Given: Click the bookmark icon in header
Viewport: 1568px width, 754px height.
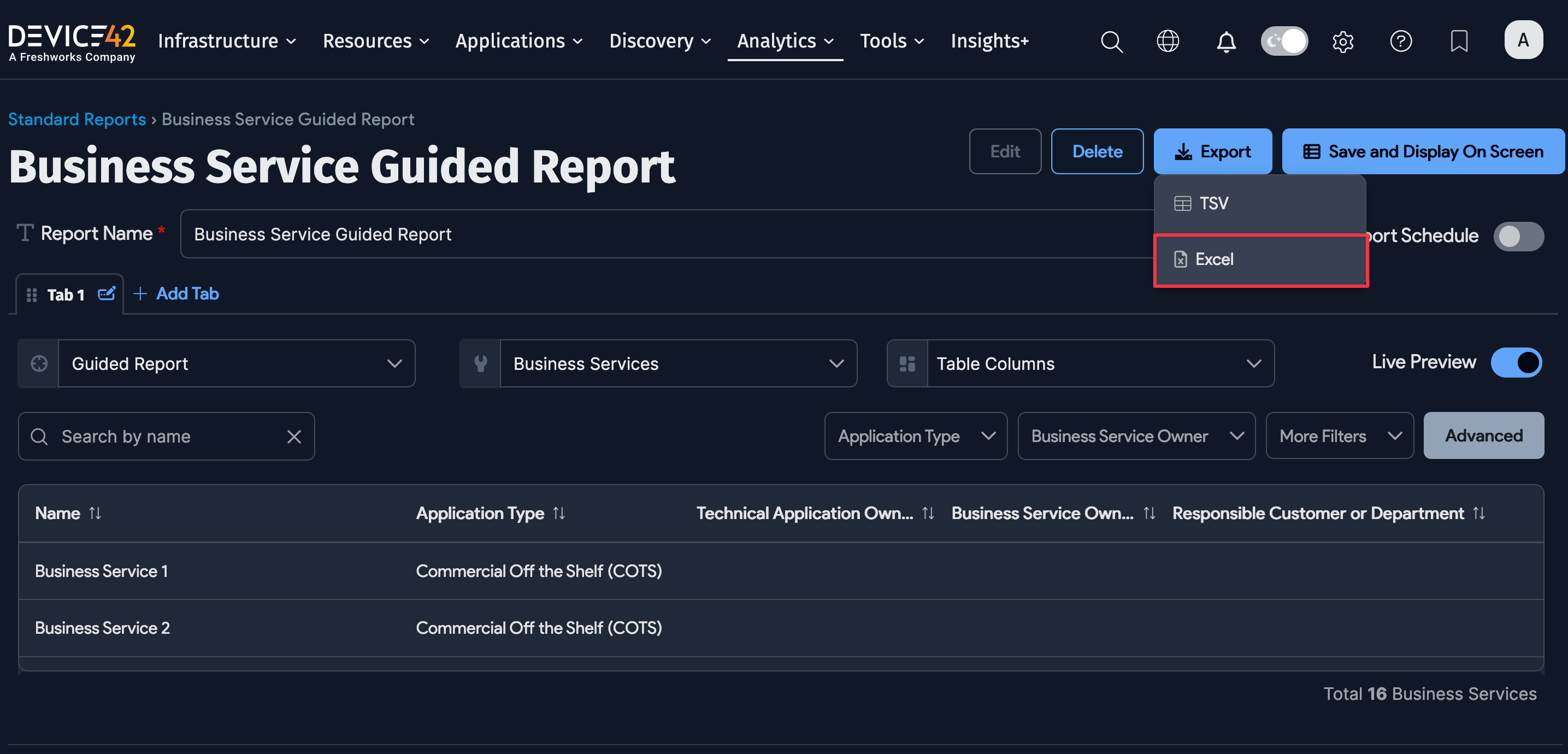Looking at the screenshot, I should click(x=1459, y=42).
